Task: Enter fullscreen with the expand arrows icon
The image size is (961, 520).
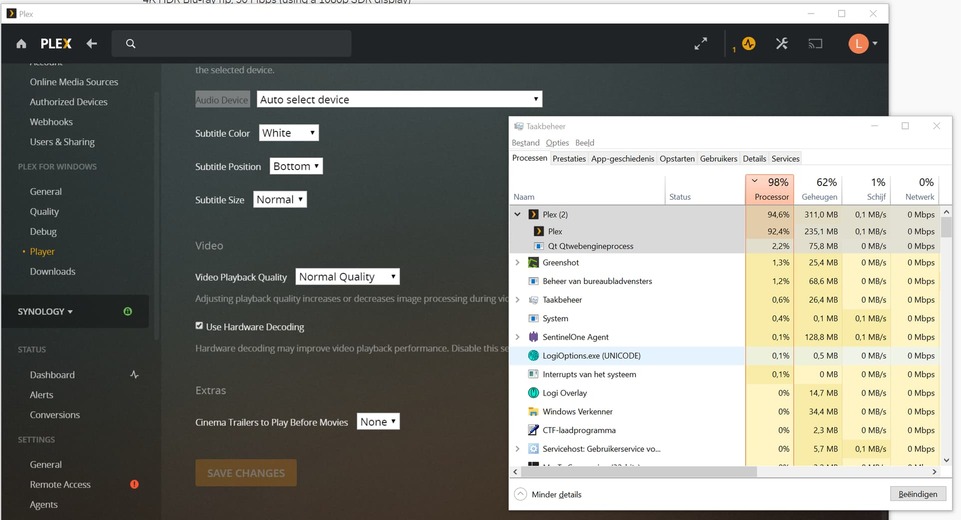Action: 701,44
